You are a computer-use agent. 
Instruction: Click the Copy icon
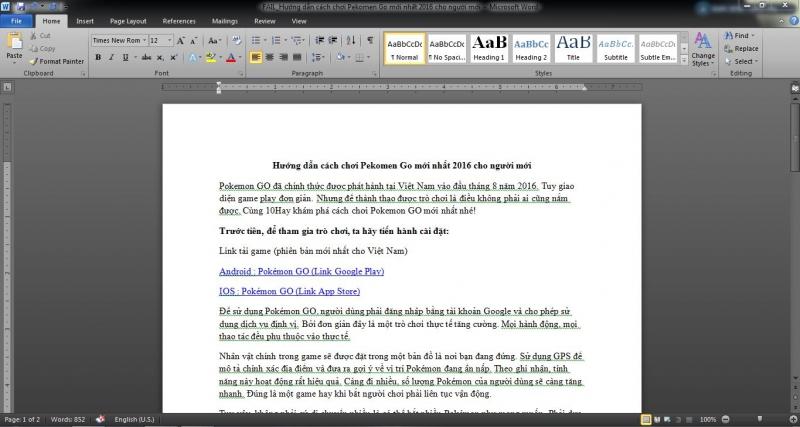click(x=34, y=48)
